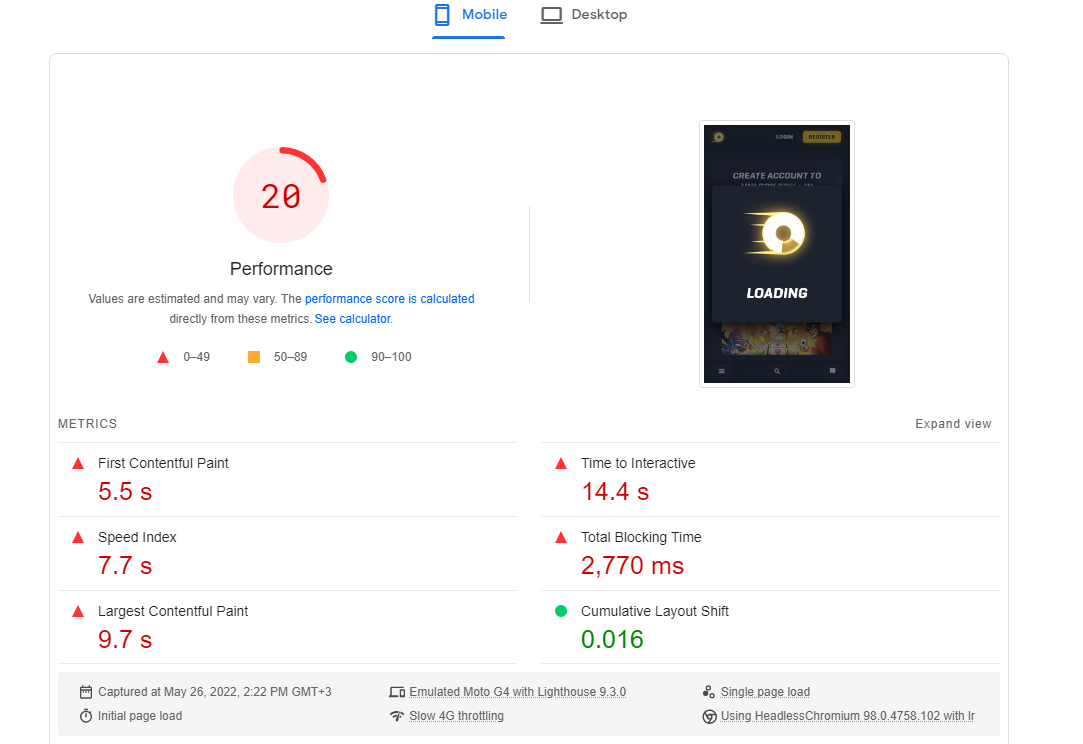The image size is (1083, 744).
Task: Click Emulated Moto G4 with Lighthouse 9.3.0
Action: coord(517,691)
